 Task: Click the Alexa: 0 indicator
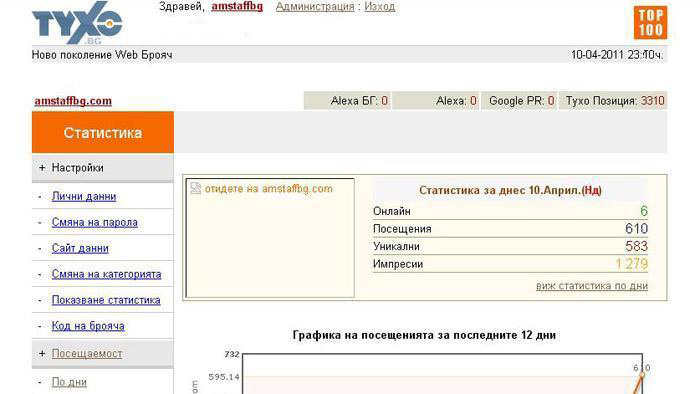coord(436,101)
